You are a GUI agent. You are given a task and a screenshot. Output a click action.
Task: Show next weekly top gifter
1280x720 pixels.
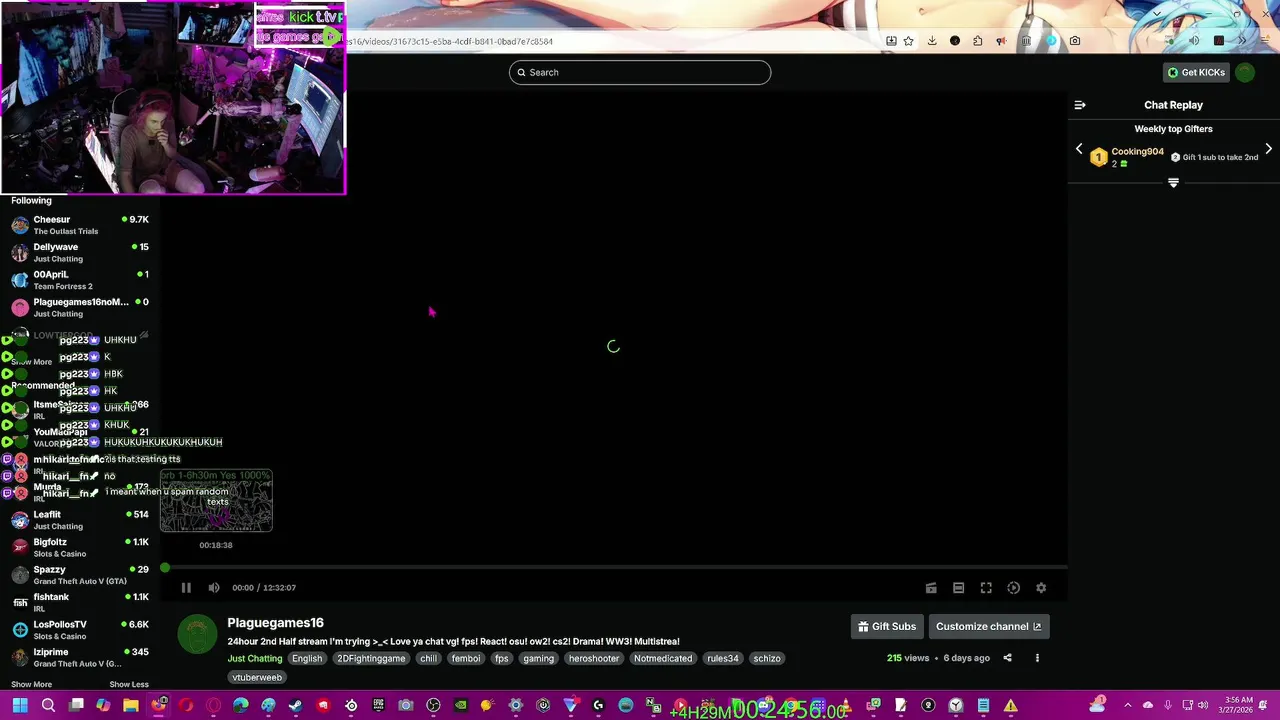coord(1268,149)
